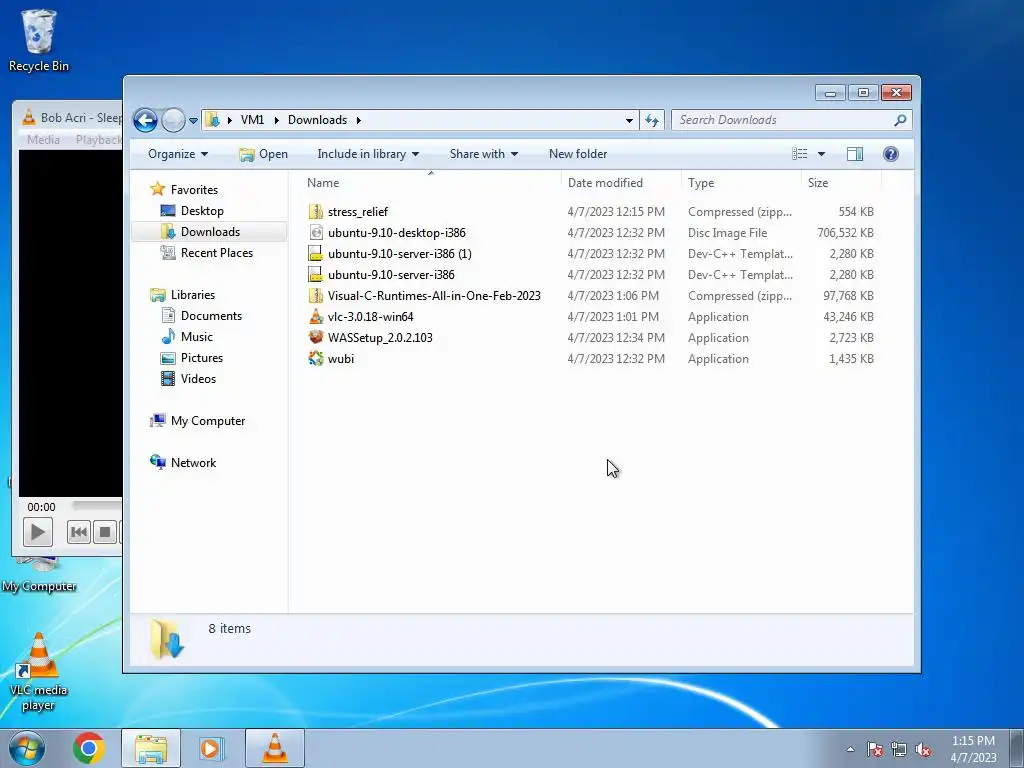Select Visual-C-Runtimes-All-in-One-Feb-2023 archive
Screen dimensions: 1024x768
click(x=434, y=295)
